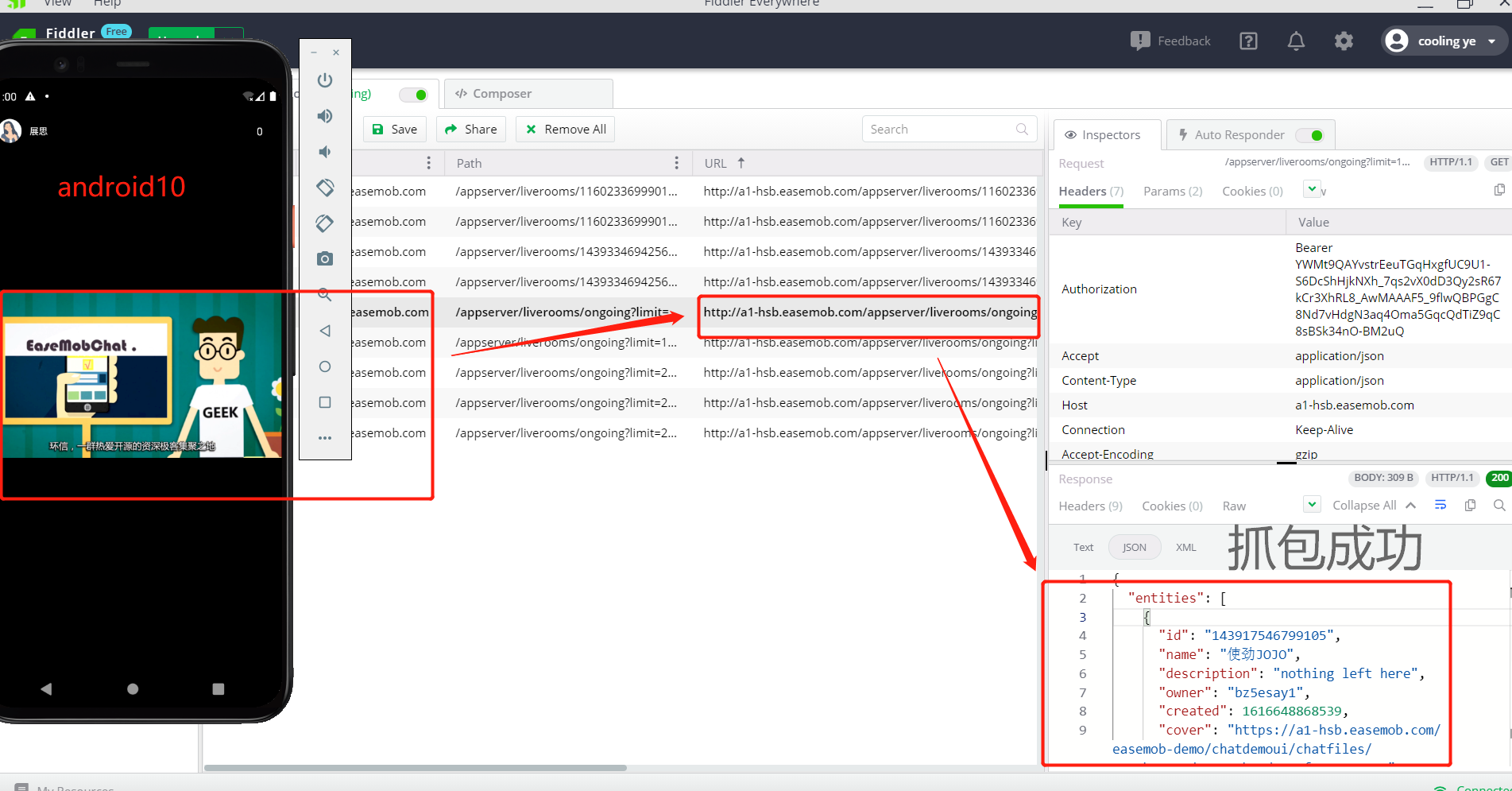
Task: Switch response view to JSON
Action: click(1134, 548)
